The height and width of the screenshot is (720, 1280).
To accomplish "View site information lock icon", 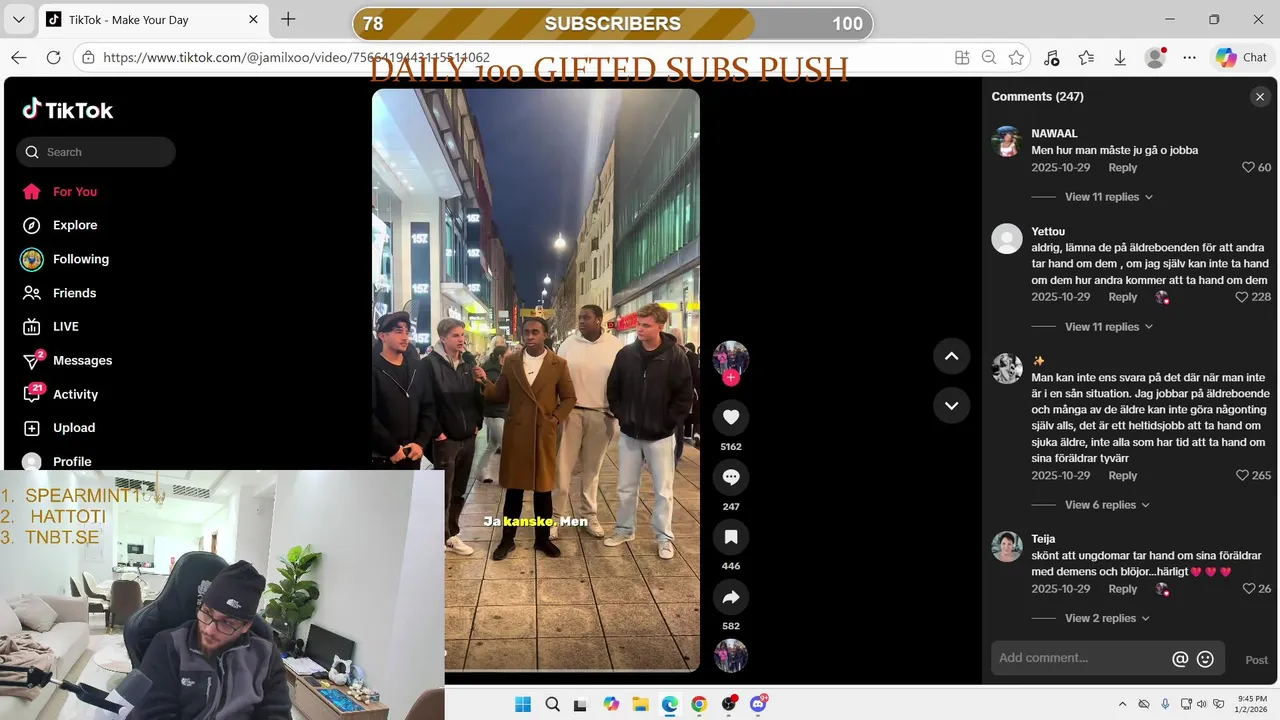I will pyautogui.click(x=88, y=58).
